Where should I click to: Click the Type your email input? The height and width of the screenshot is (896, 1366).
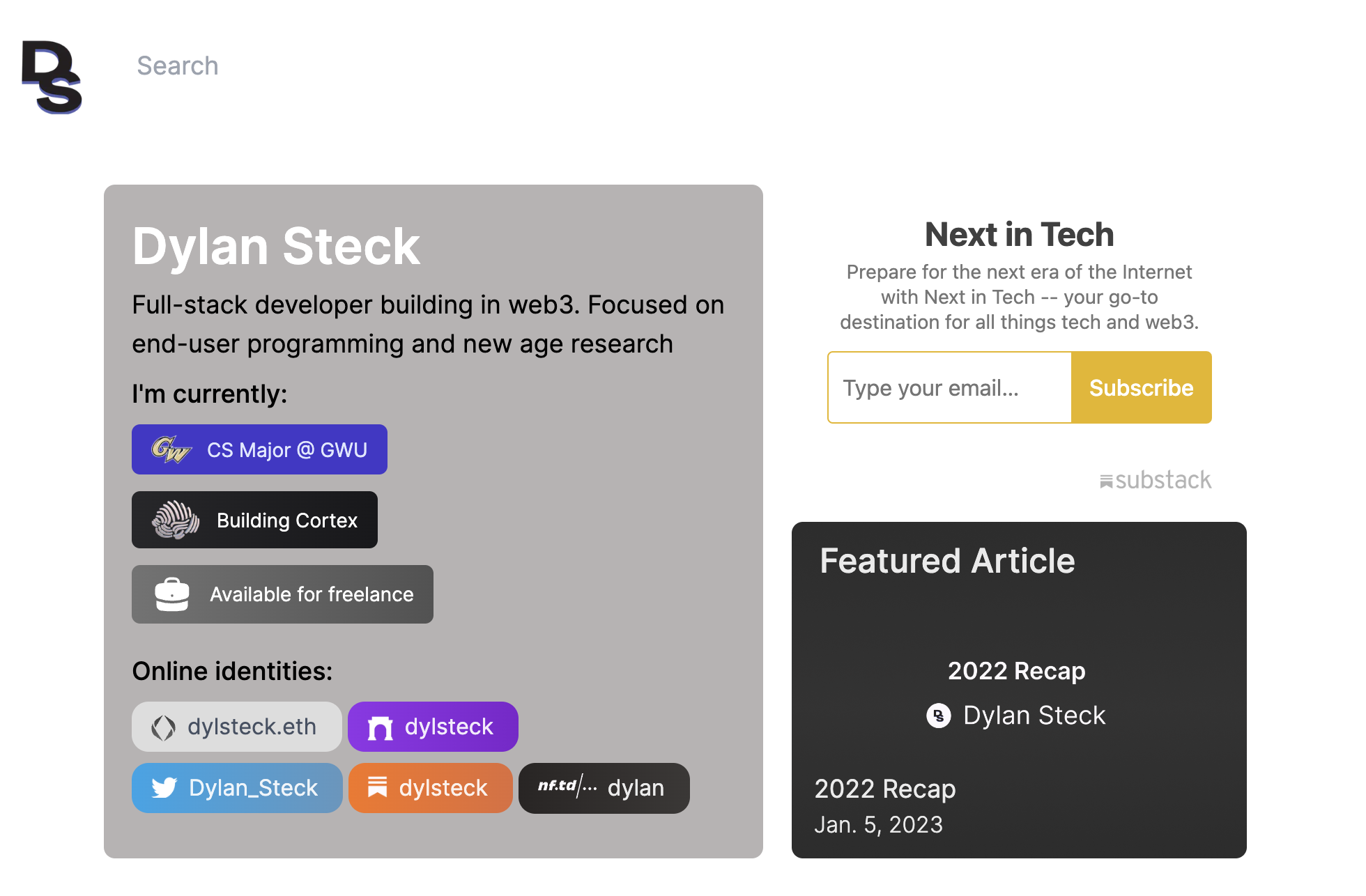coord(949,387)
